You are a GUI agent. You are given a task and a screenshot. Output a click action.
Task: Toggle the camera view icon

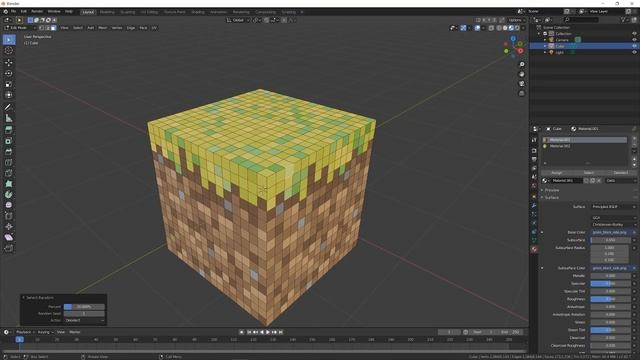tap(522, 84)
